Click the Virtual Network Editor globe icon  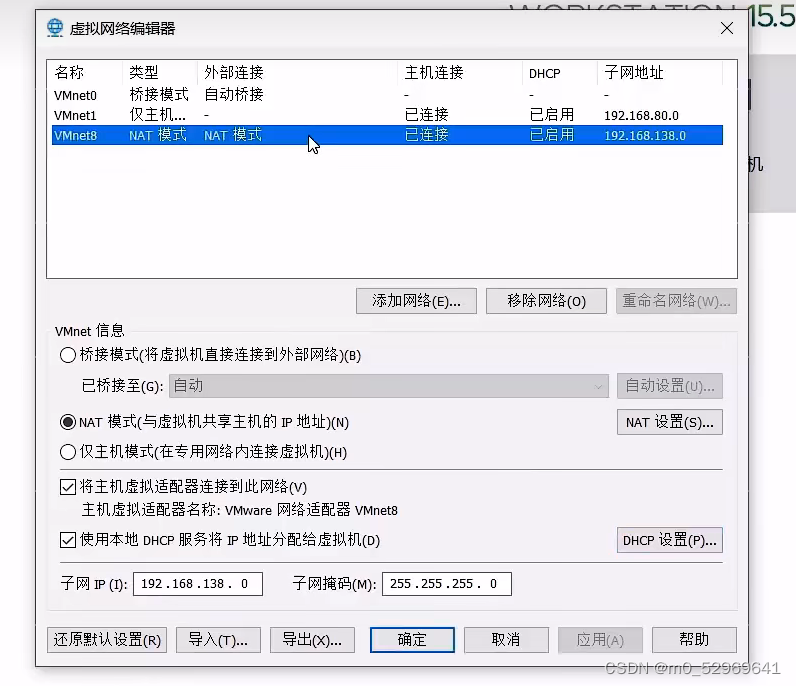[55, 27]
